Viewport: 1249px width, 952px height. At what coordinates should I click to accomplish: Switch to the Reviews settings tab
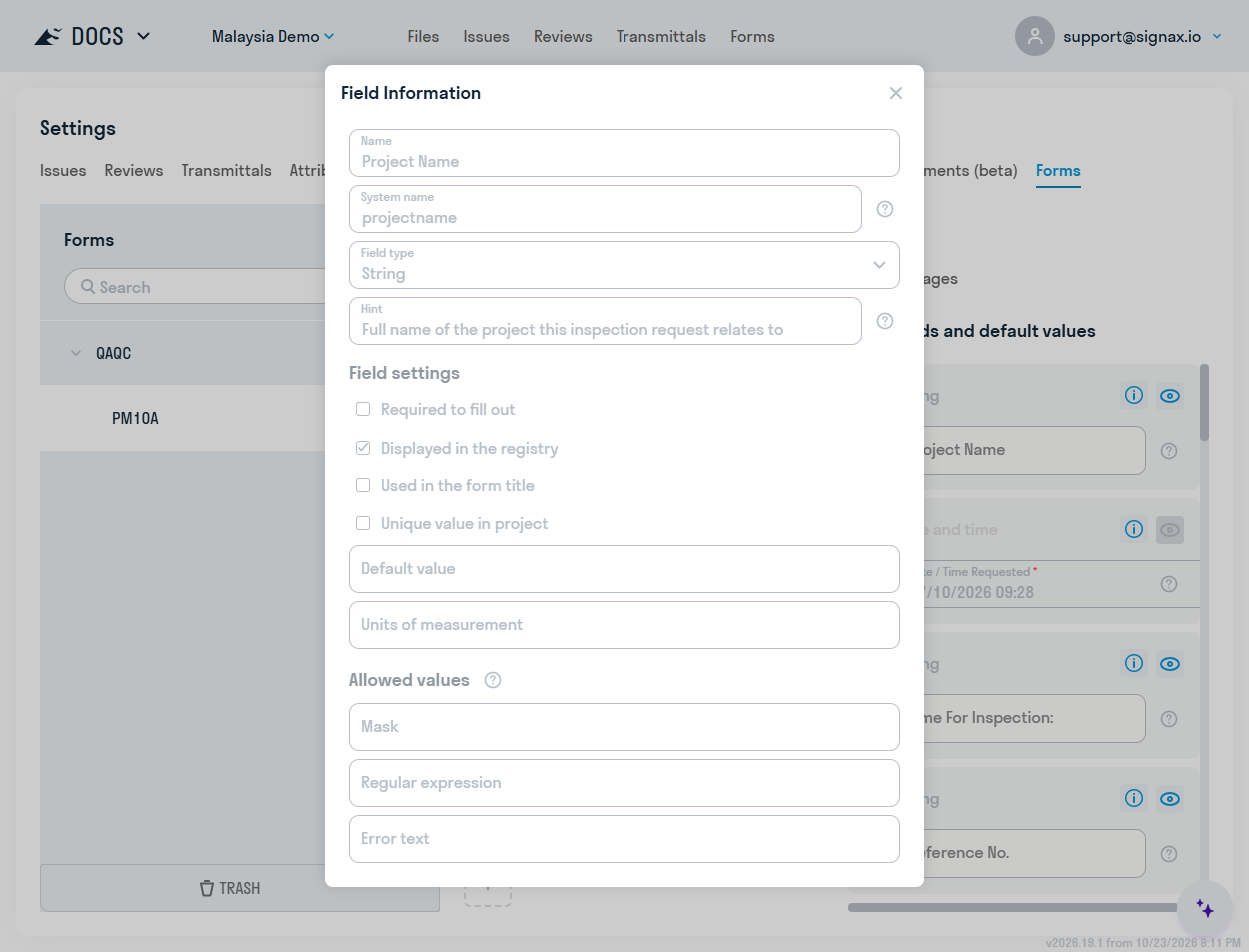[133, 170]
